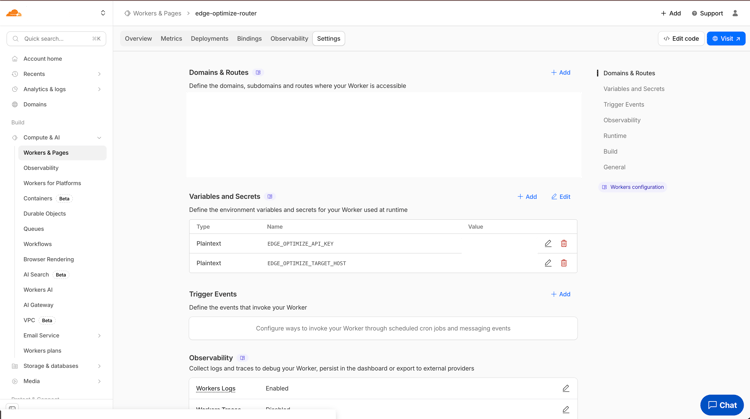Viewport: 750px width, 419px height.
Task: Click the Account home house icon
Action: (15, 58)
